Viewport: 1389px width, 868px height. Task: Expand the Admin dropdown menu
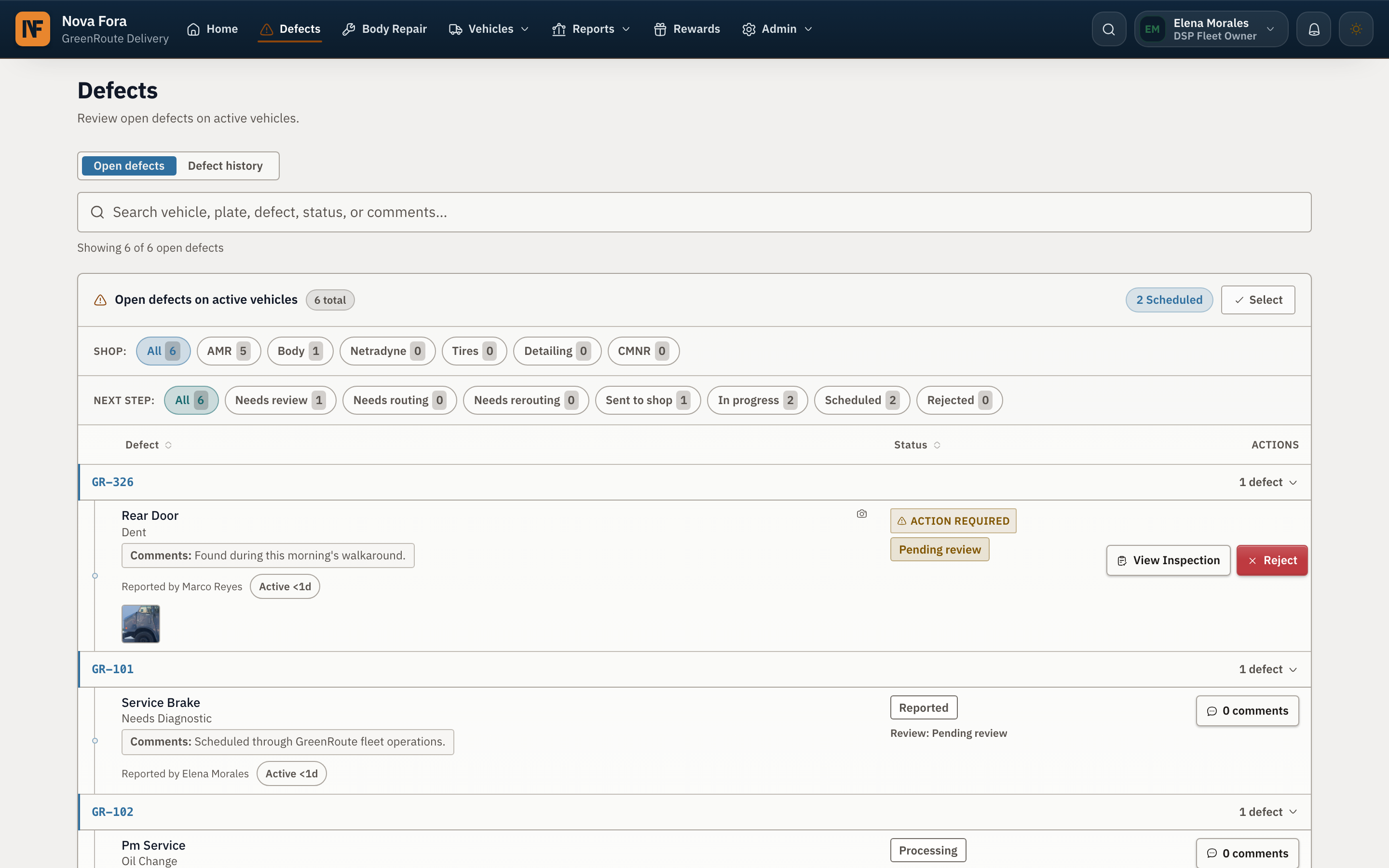(778, 29)
